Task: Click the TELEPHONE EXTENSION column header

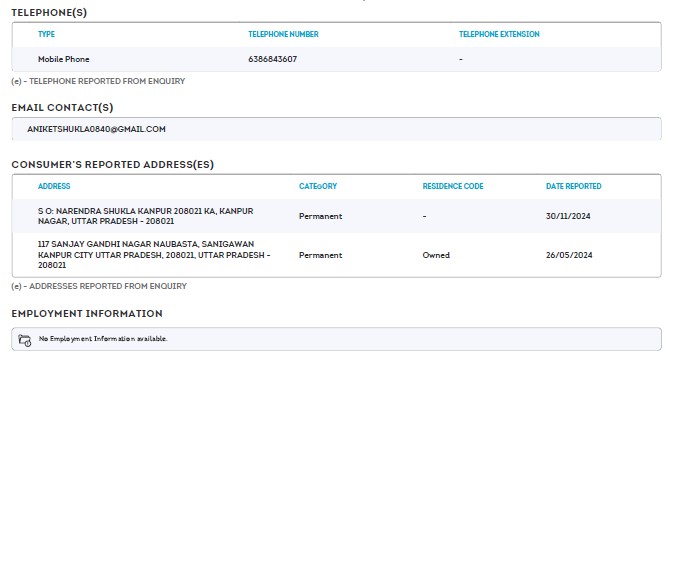Action: (x=498, y=34)
